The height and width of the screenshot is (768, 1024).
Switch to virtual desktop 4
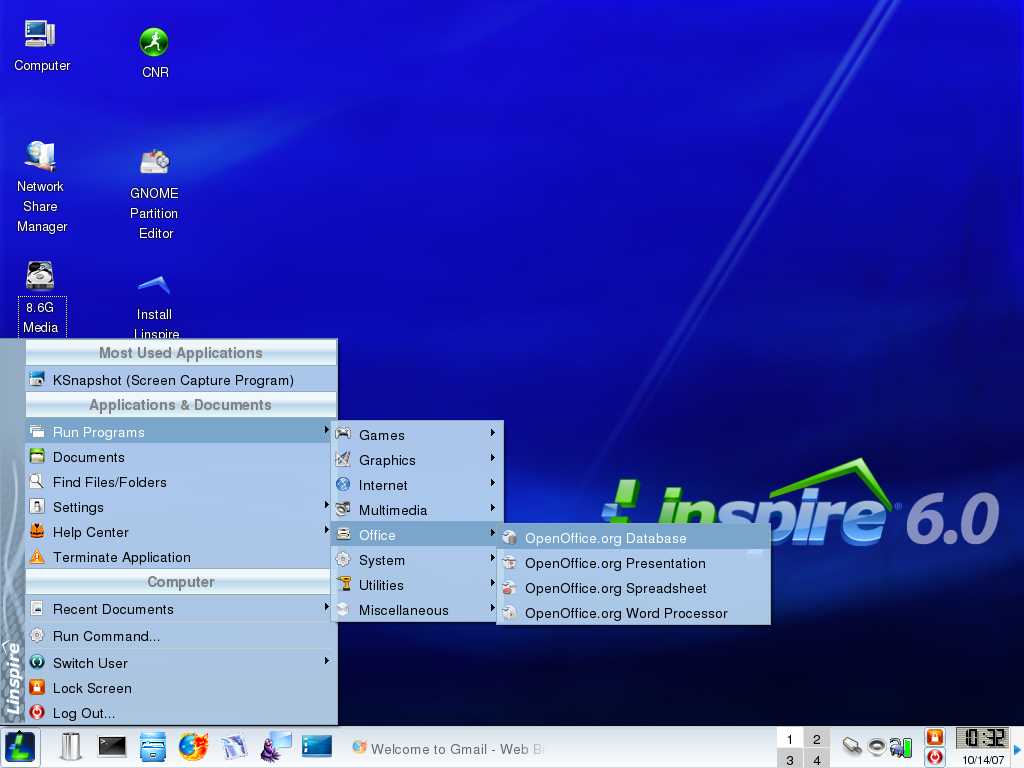tap(816, 760)
